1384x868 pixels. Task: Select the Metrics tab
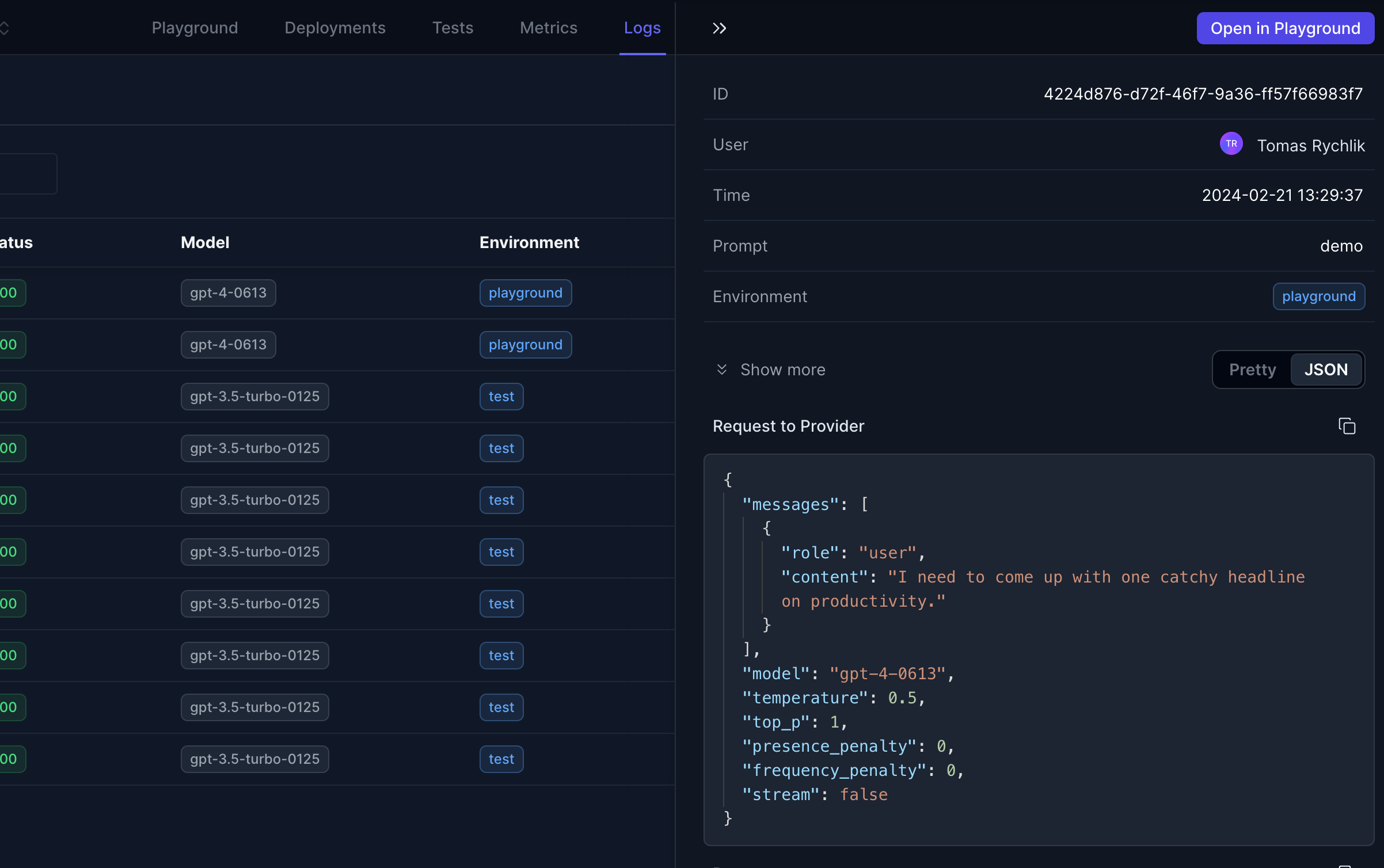[x=548, y=28]
